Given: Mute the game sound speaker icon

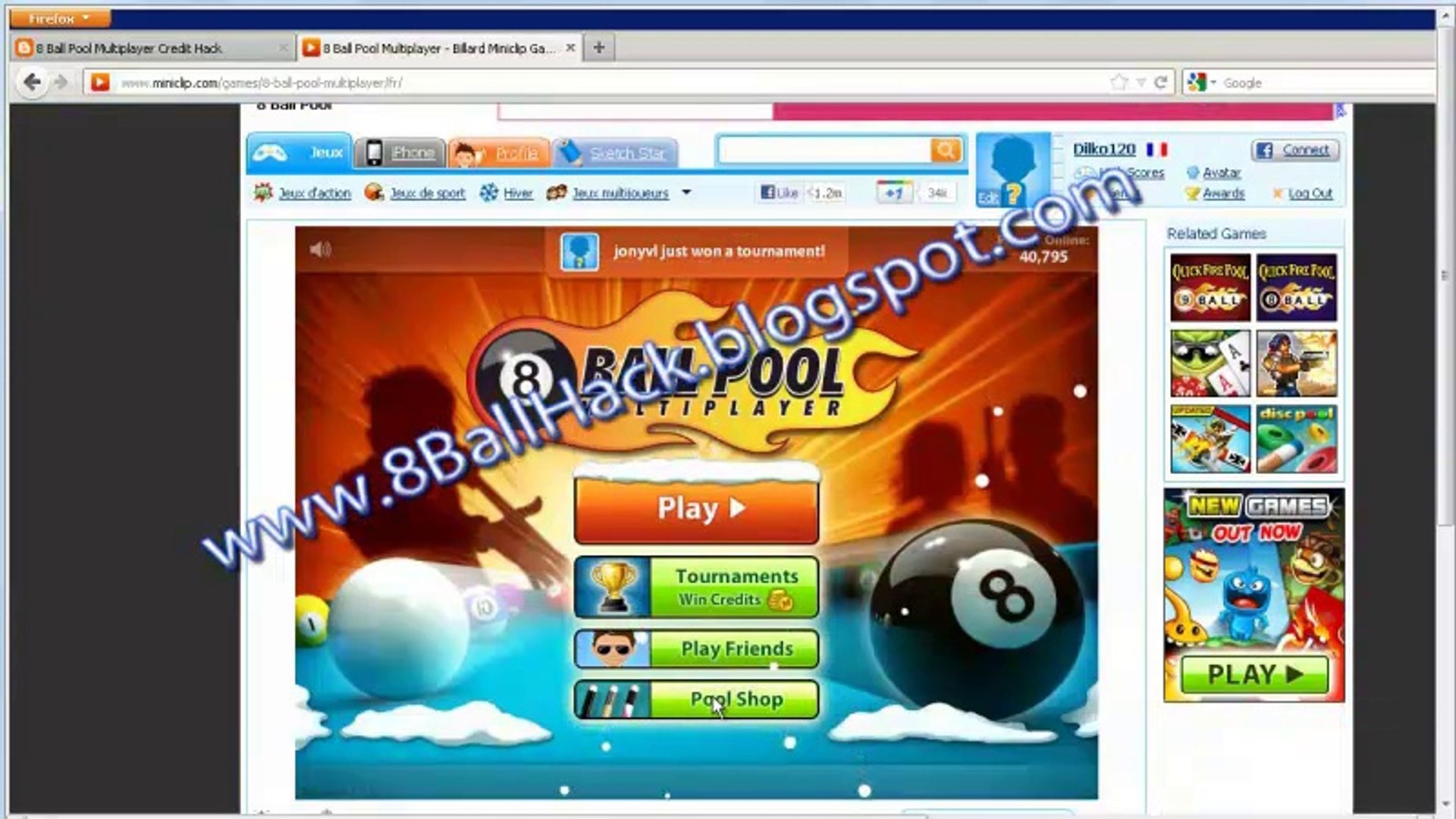Looking at the screenshot, I should tap(320, 249).
